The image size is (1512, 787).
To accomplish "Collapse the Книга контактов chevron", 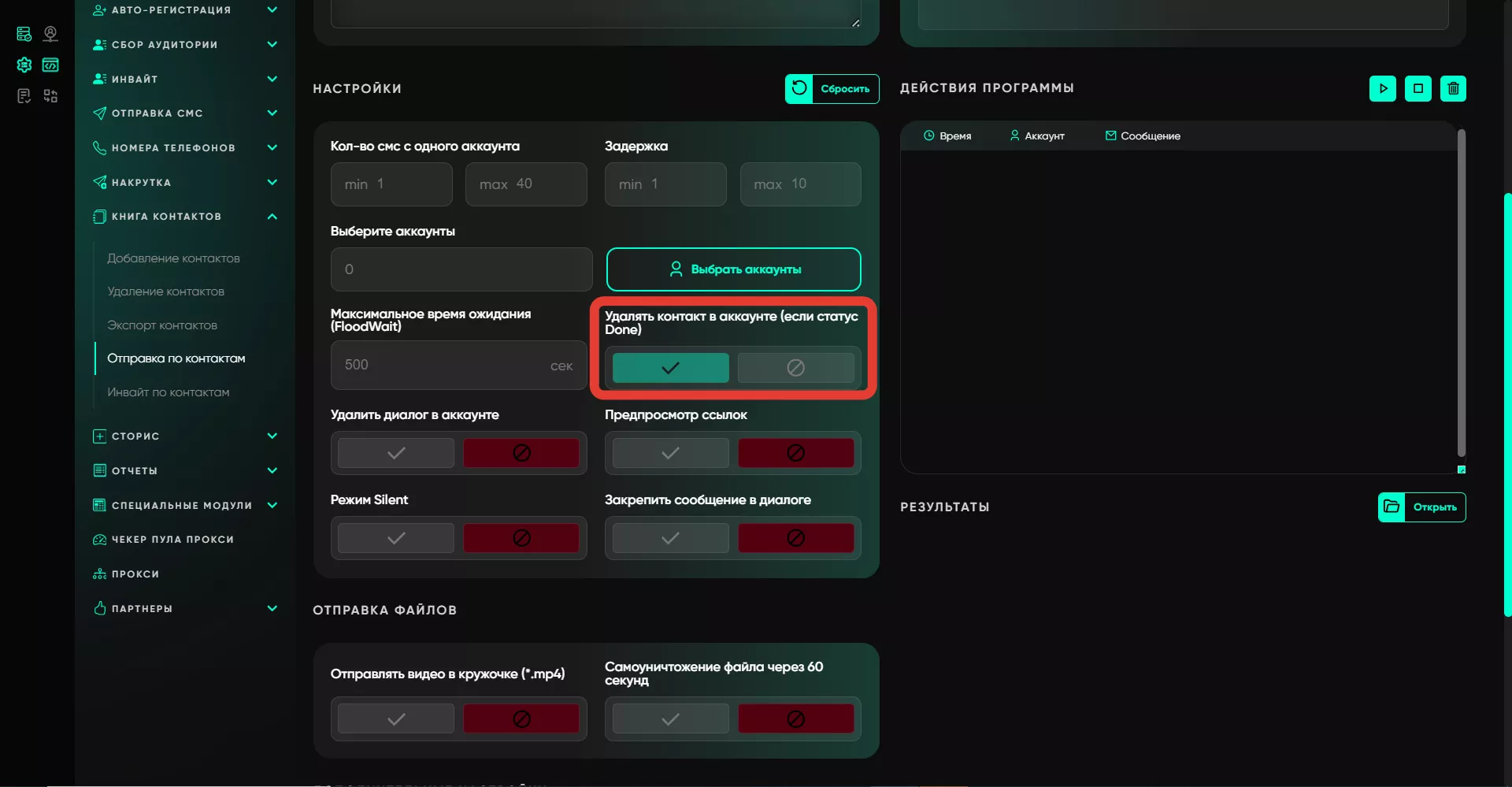I will 272,217.
